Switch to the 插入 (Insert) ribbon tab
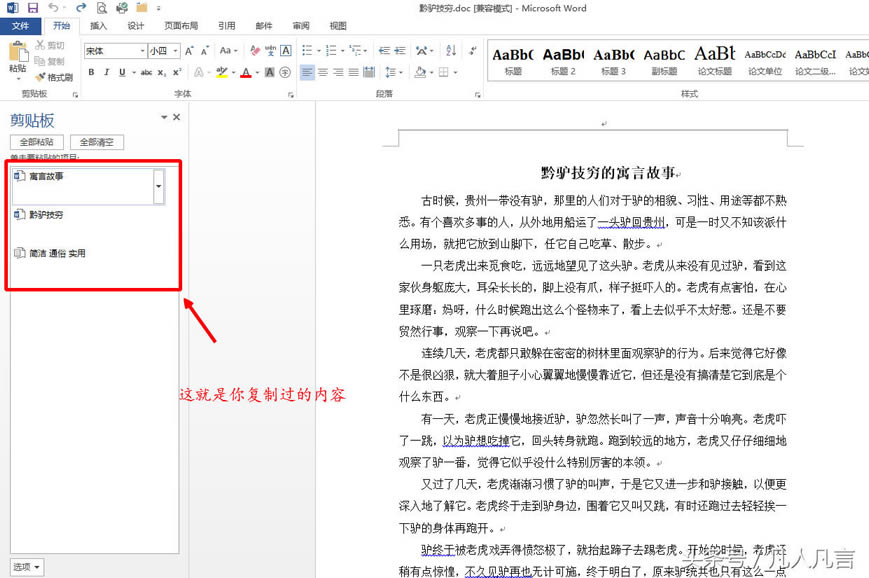The height and width of the screenshot is (578, 869). pyautogui.click(x=98, y=26)
